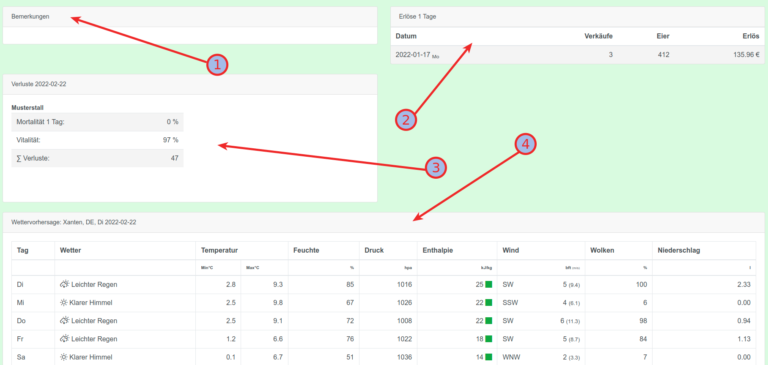
Task: Click the sun icon in Sa row
Action: (64, 357)
